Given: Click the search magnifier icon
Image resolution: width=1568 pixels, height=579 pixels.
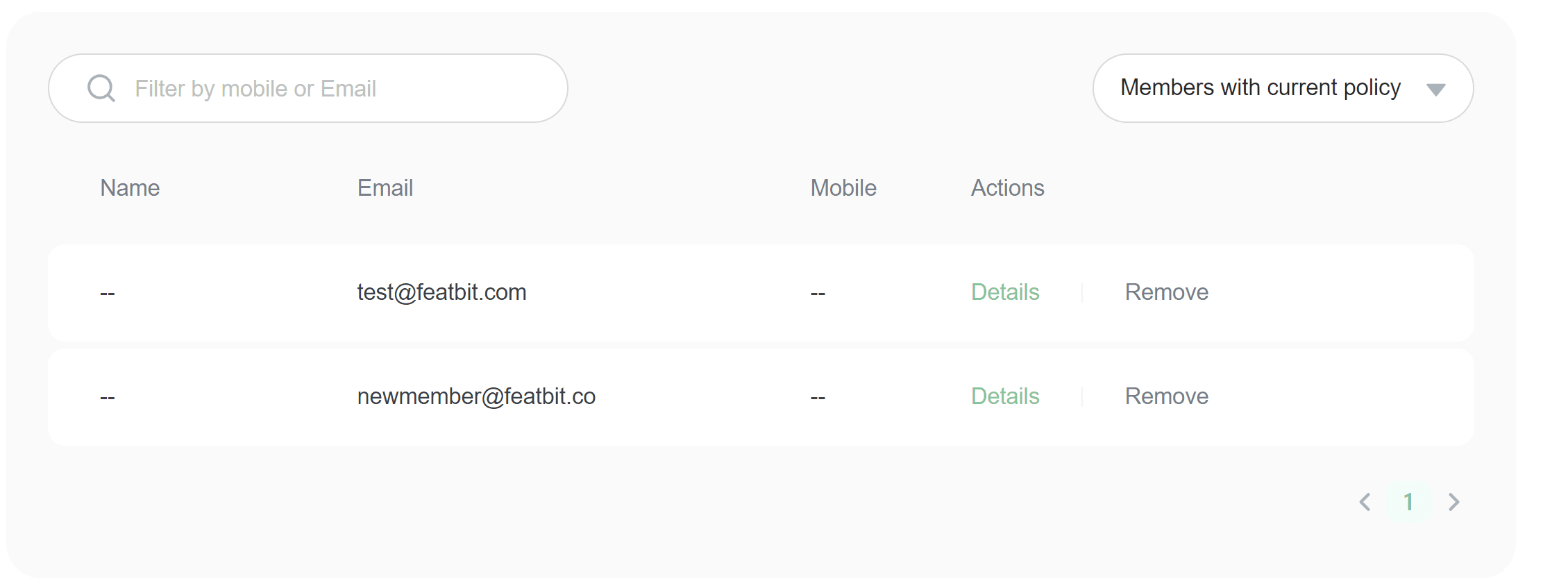Looking at the screenshot, I should [101, 88].
